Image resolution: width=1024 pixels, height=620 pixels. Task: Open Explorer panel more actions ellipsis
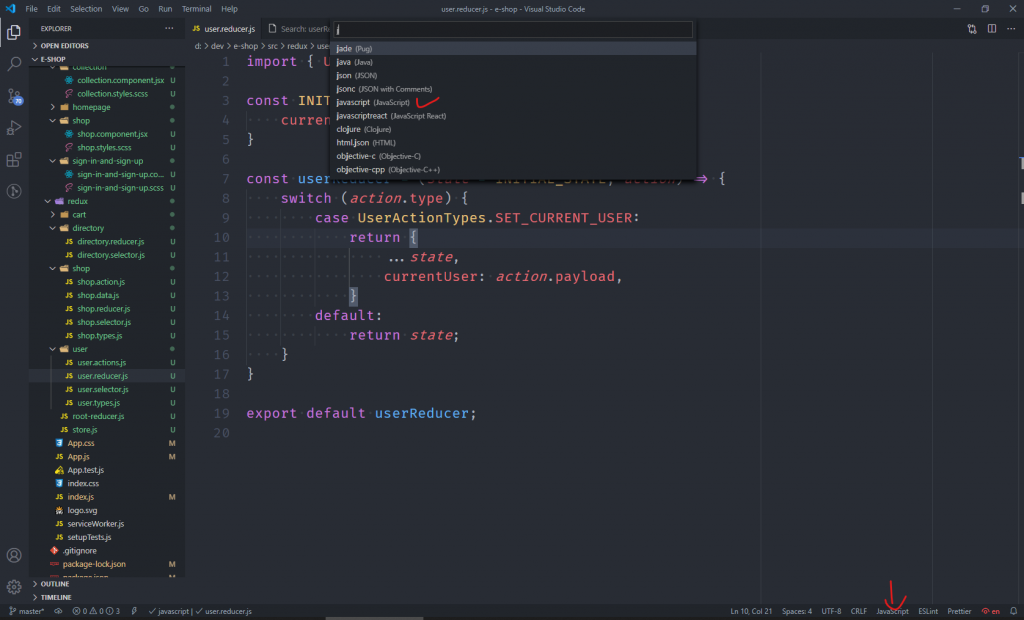tap(169, 29)
